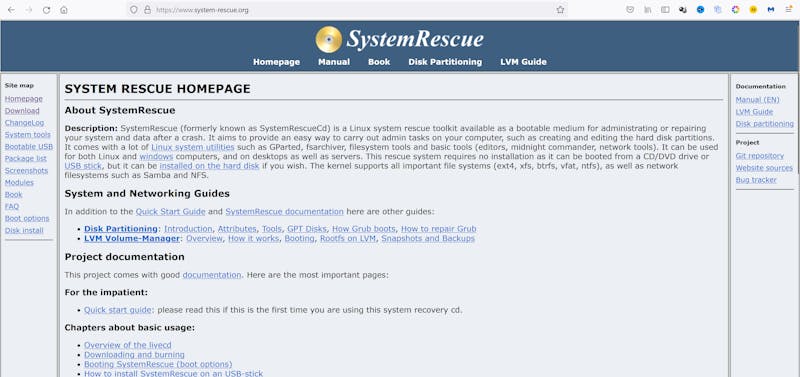Image resolution: width=800 pixels, height=377 pixels.
Task: Open Book in the top navigation
Action: click(x=379, y=62)
